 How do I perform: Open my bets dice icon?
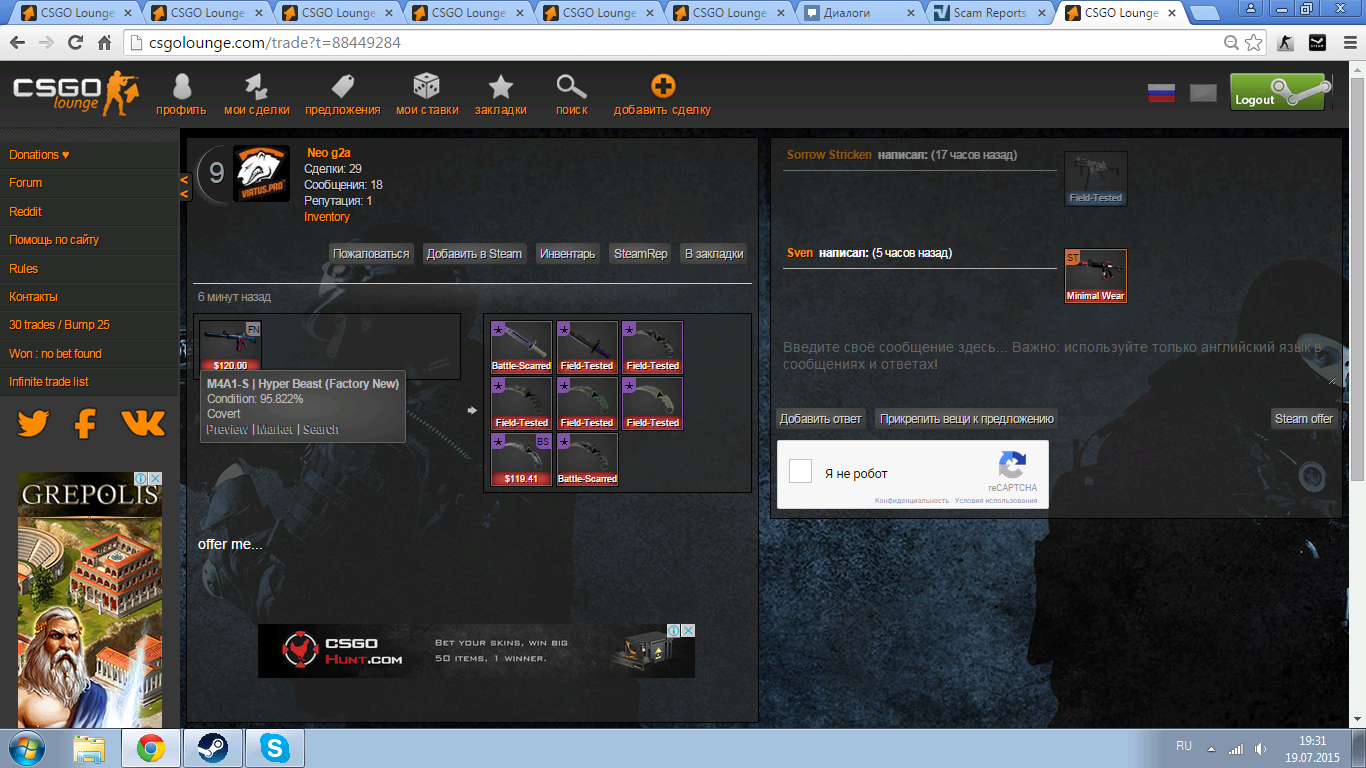tap(427, 88)
